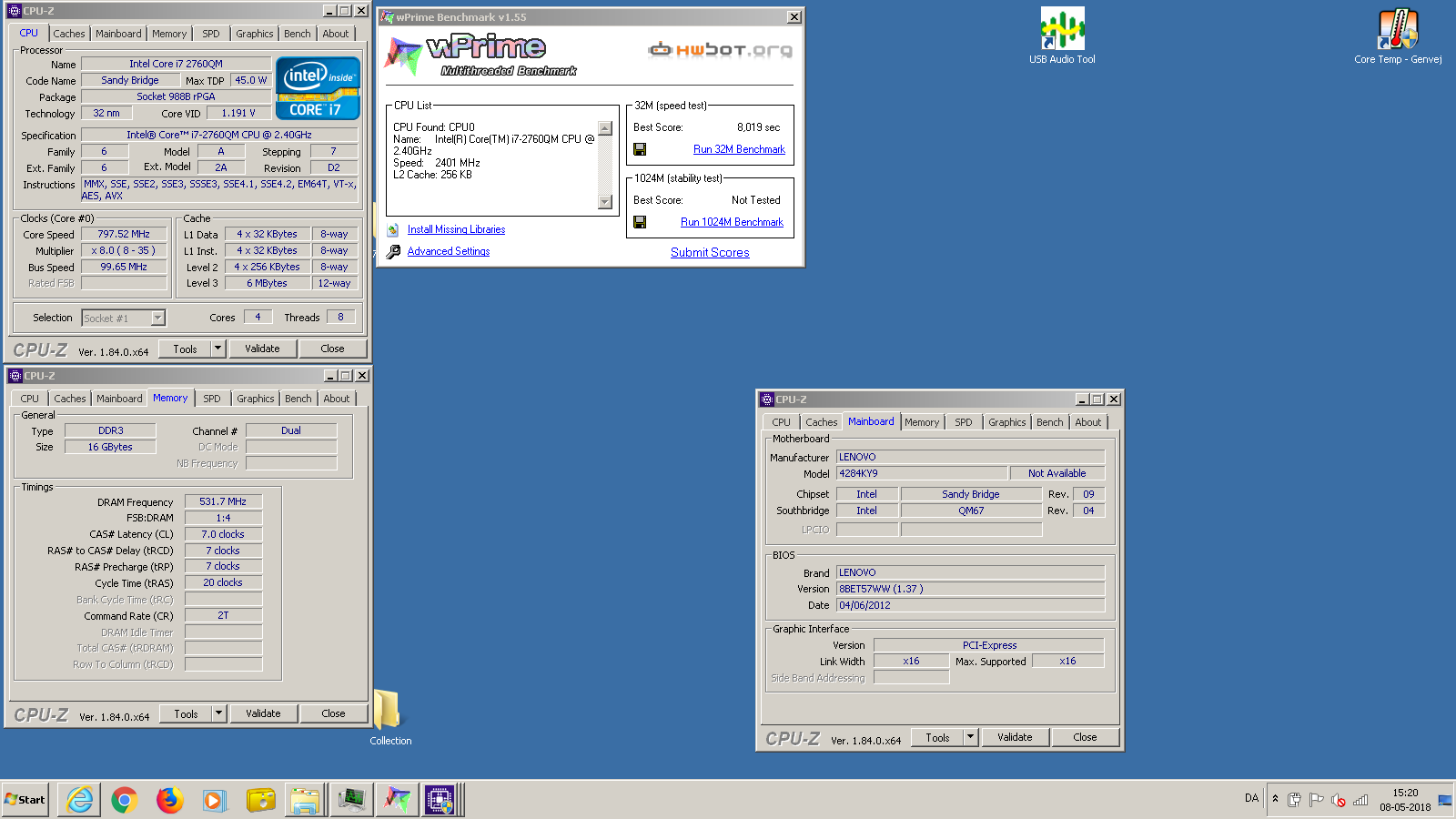Switch to CPU tab in Mainboard-tab CPU-Z window
1456x819 pixels.
click(782, 422)
